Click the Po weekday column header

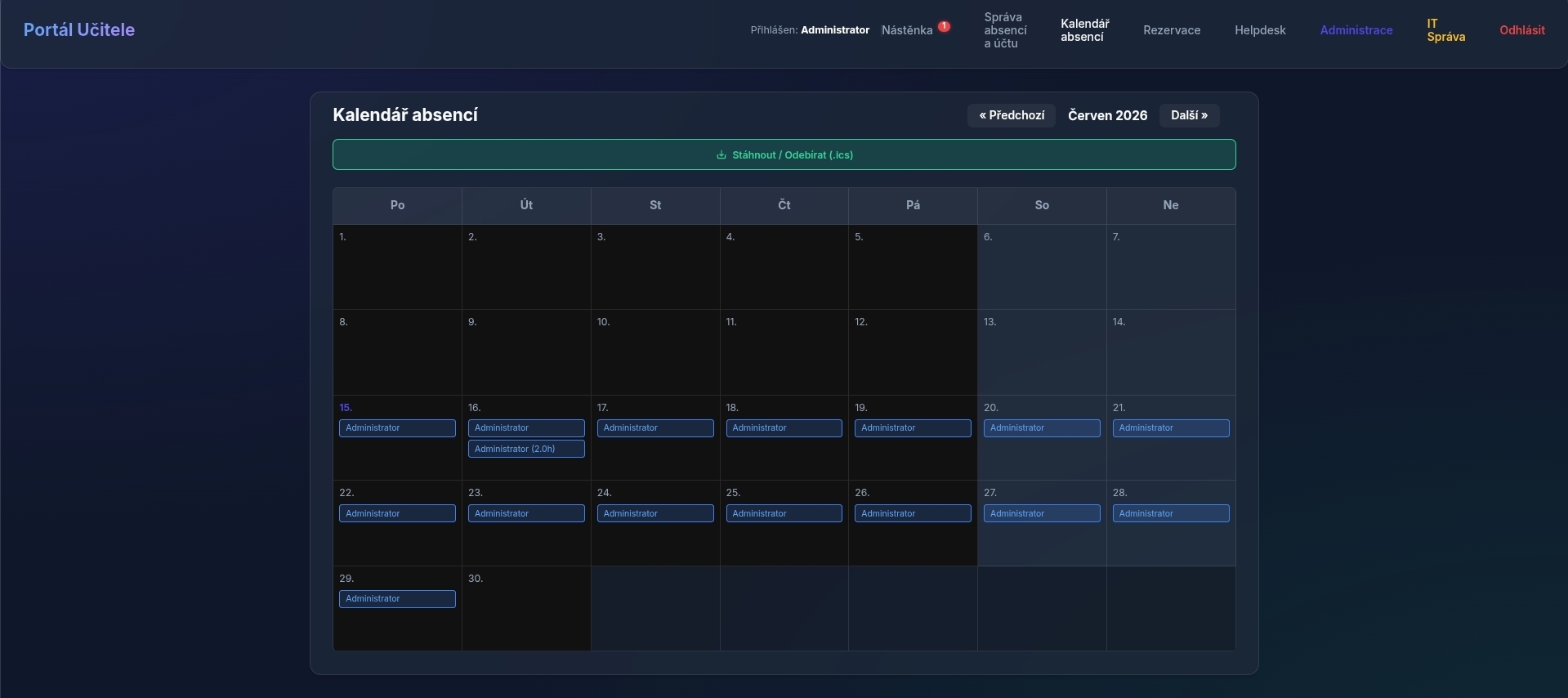click(397, 205)
